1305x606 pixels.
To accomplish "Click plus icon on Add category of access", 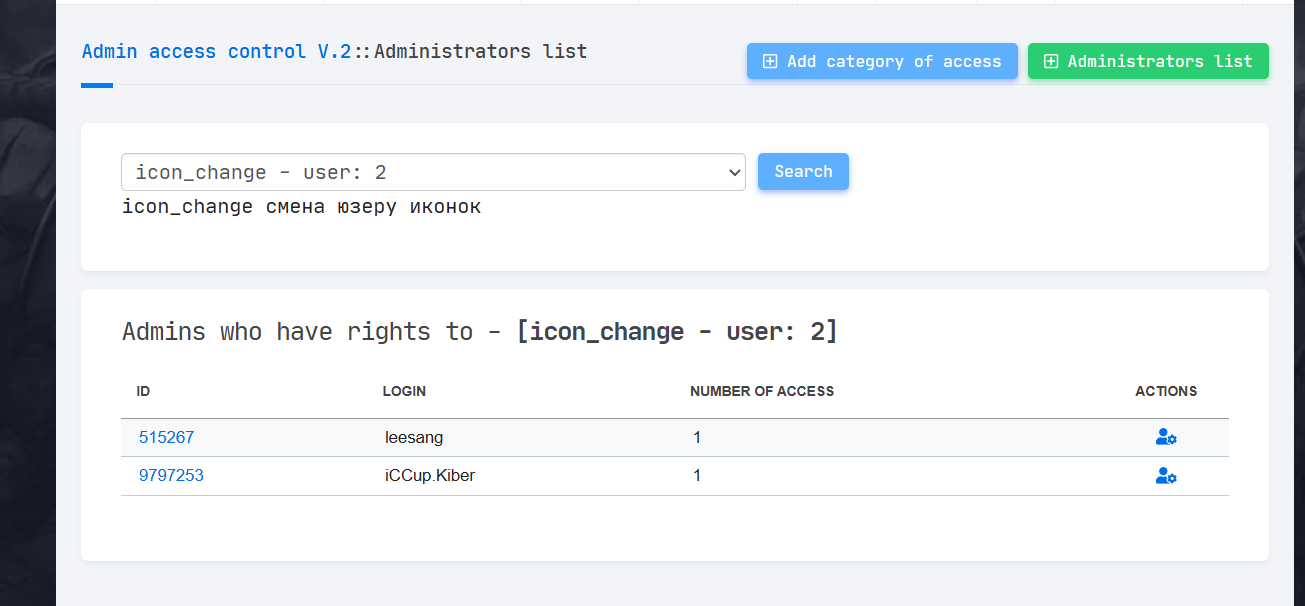I will tap(770, 62).
